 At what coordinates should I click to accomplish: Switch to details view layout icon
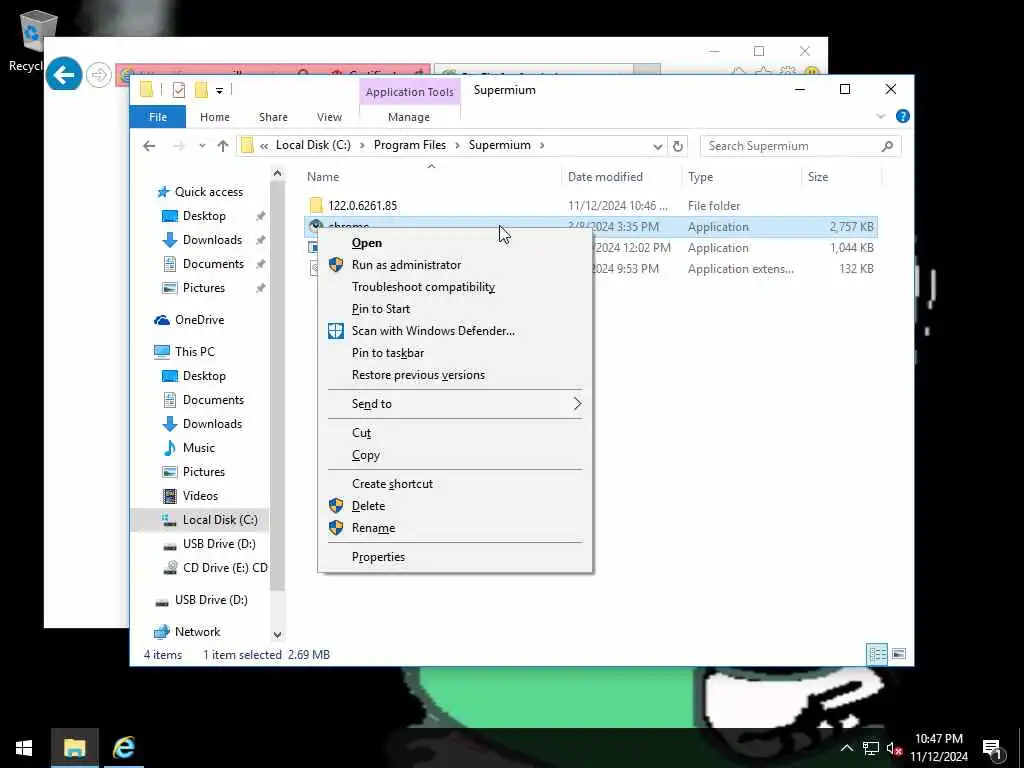[x=876, y=654]
